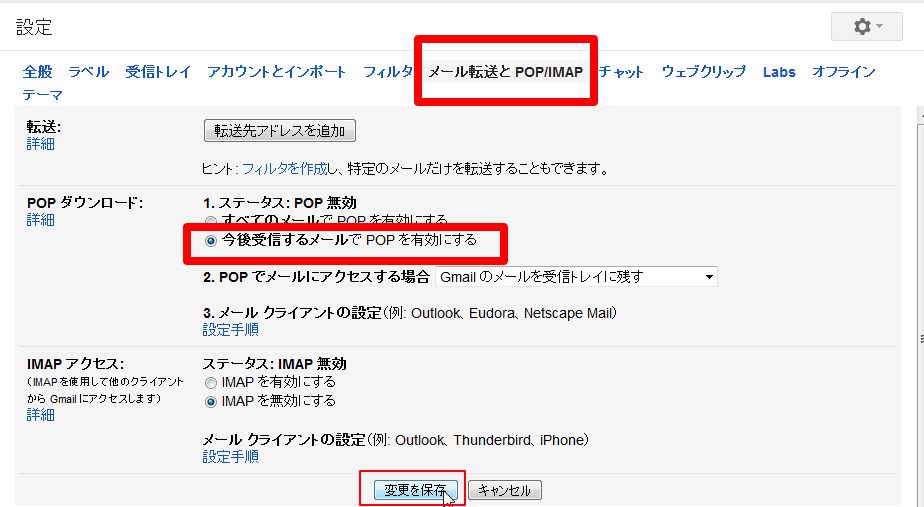The width and height of the screenshot is (924, 507).
Task: Open the ウェブクリップ tab
Action: [704, 72]
